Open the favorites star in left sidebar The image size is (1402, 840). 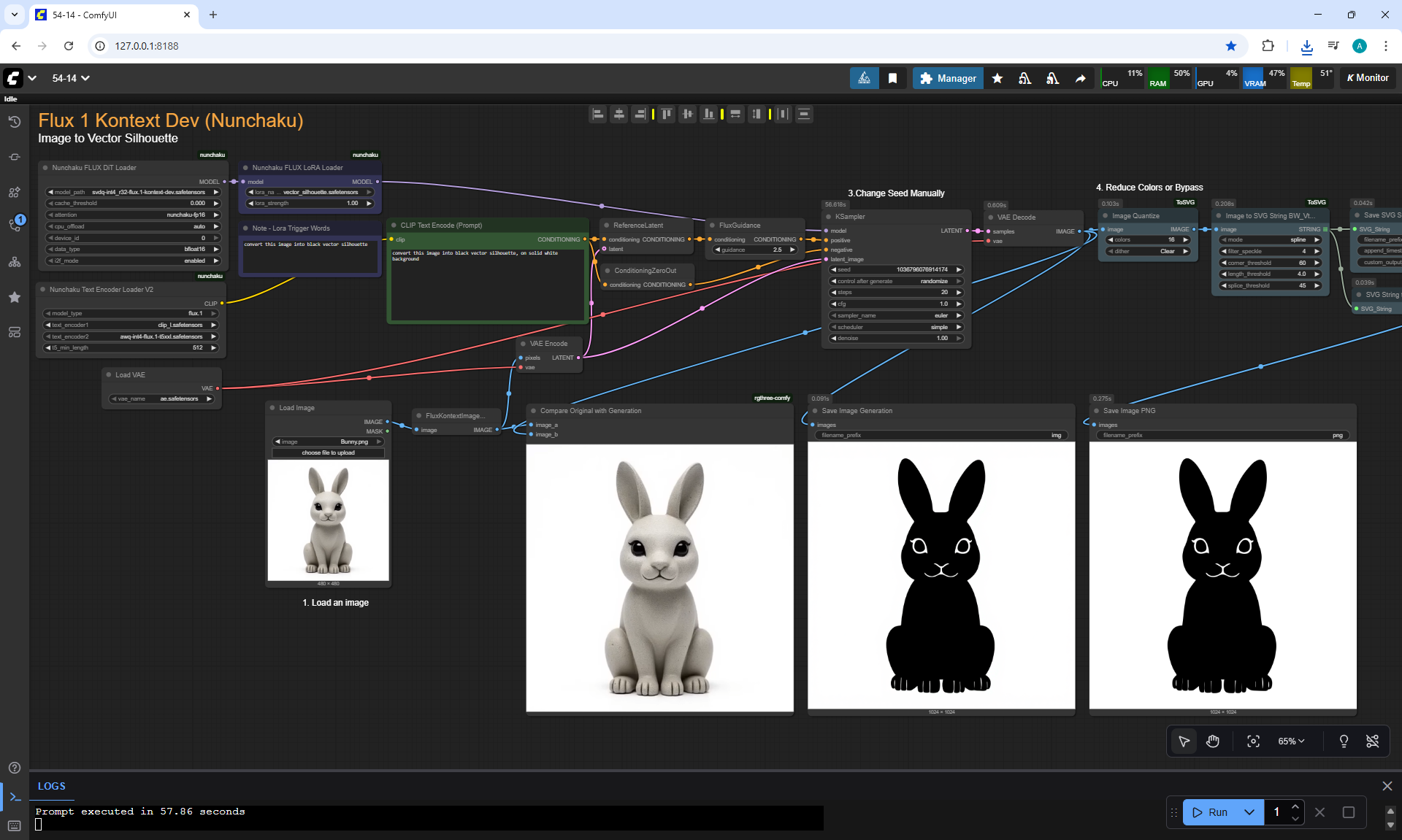15,297
